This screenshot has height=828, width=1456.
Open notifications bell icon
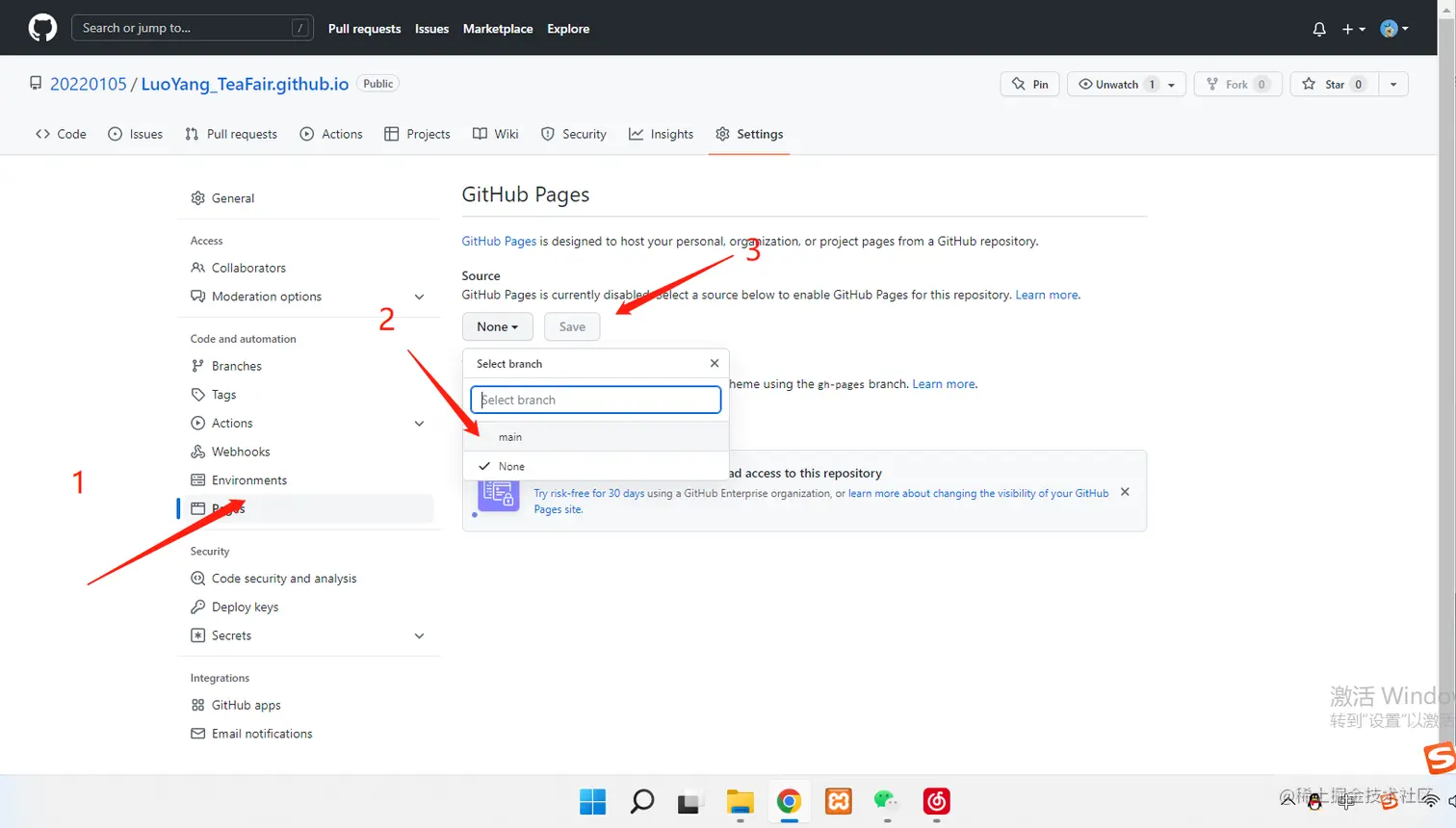1319,29
